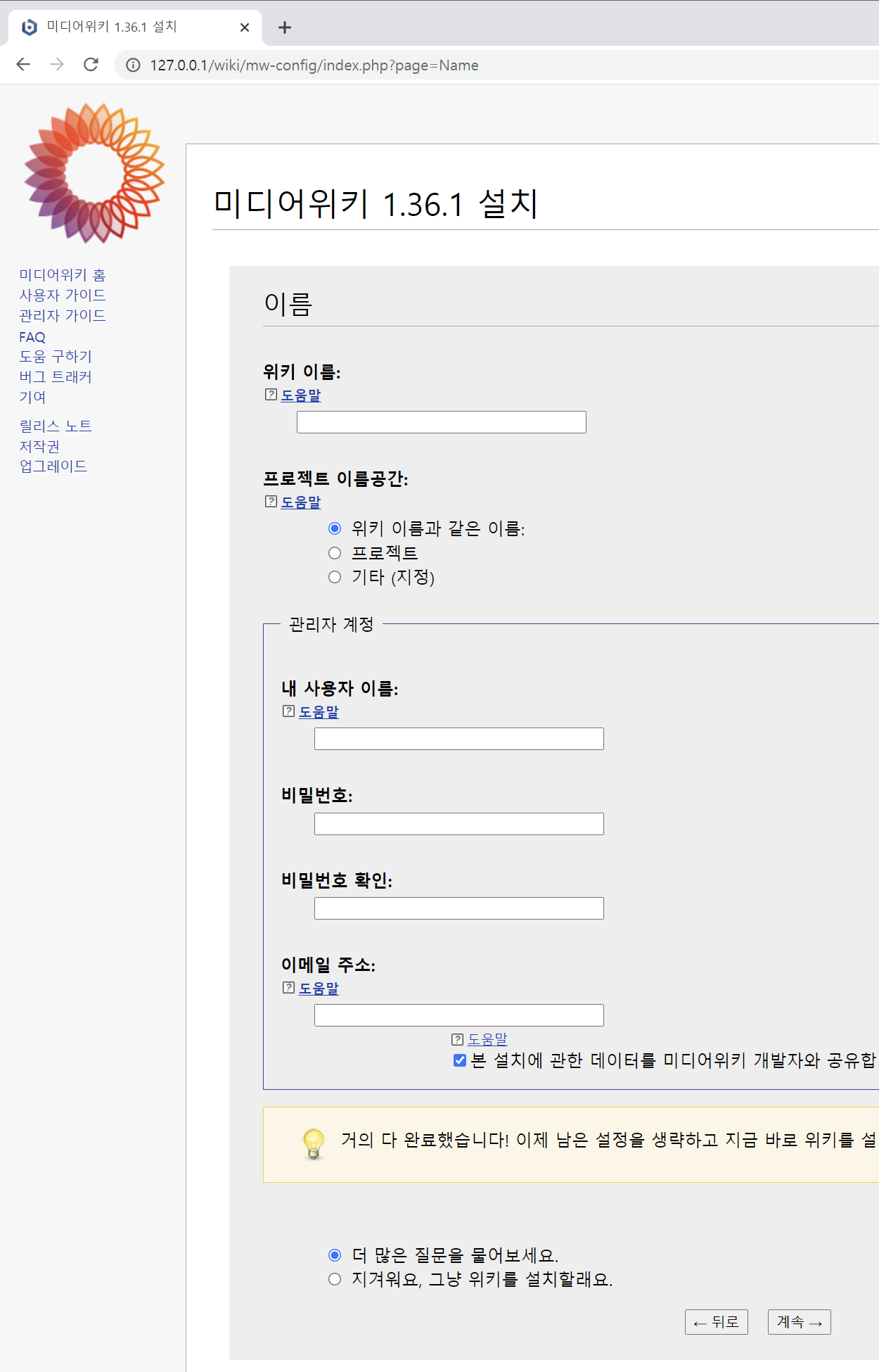Screen dimensions: 879x1372
Task: Click the site info icon in the address bar
Action: [133, 65]
